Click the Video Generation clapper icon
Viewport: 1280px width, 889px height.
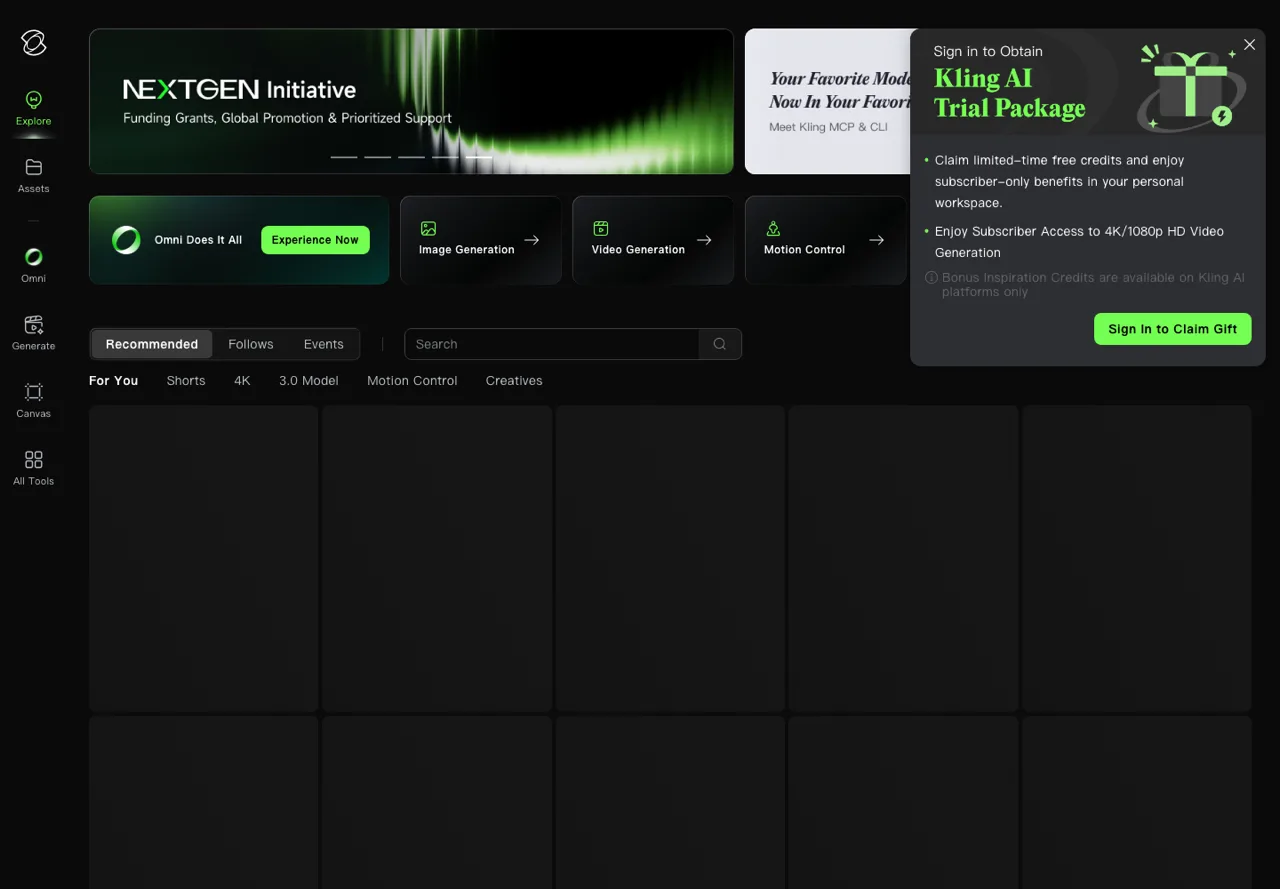tap(601, 229)
